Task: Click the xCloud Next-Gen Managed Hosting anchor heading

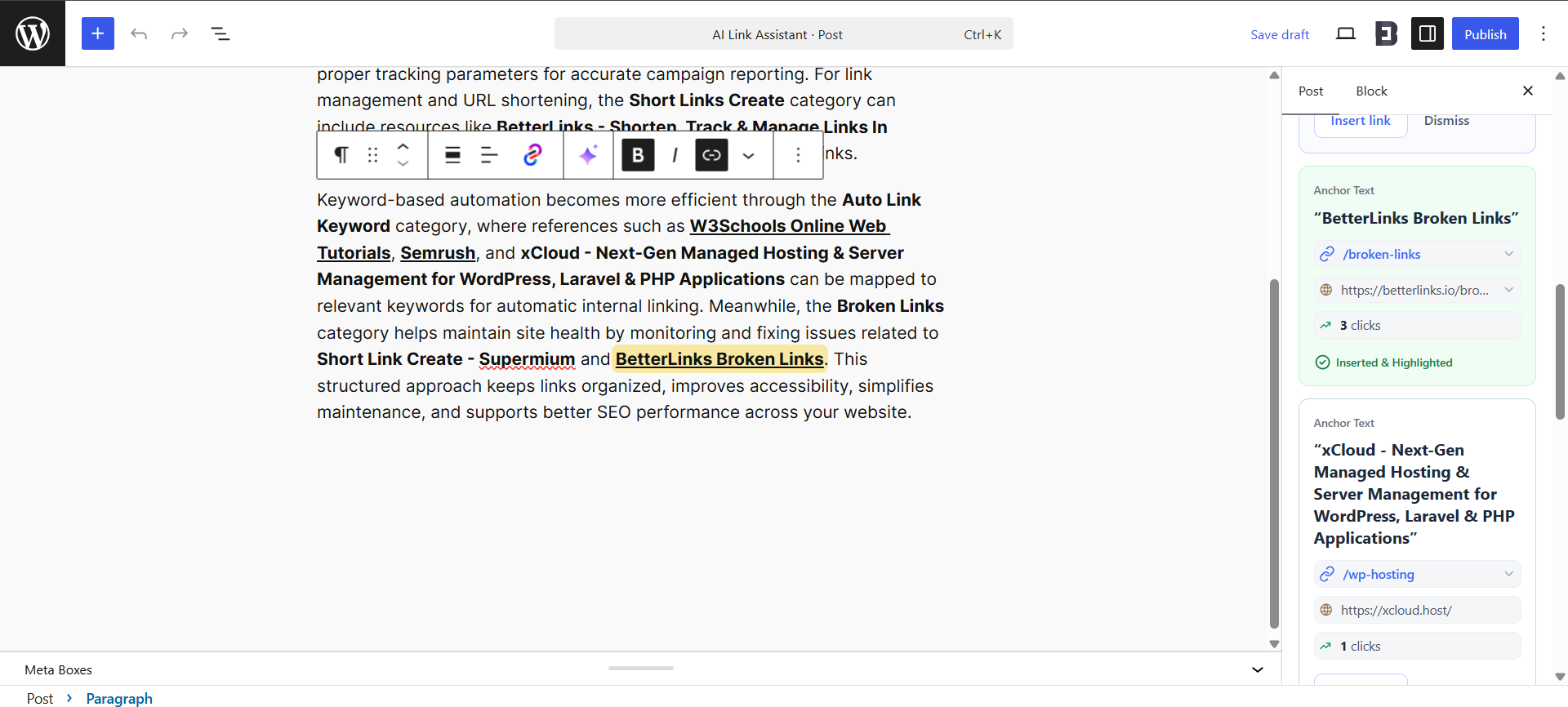Action: point(1414,494)
